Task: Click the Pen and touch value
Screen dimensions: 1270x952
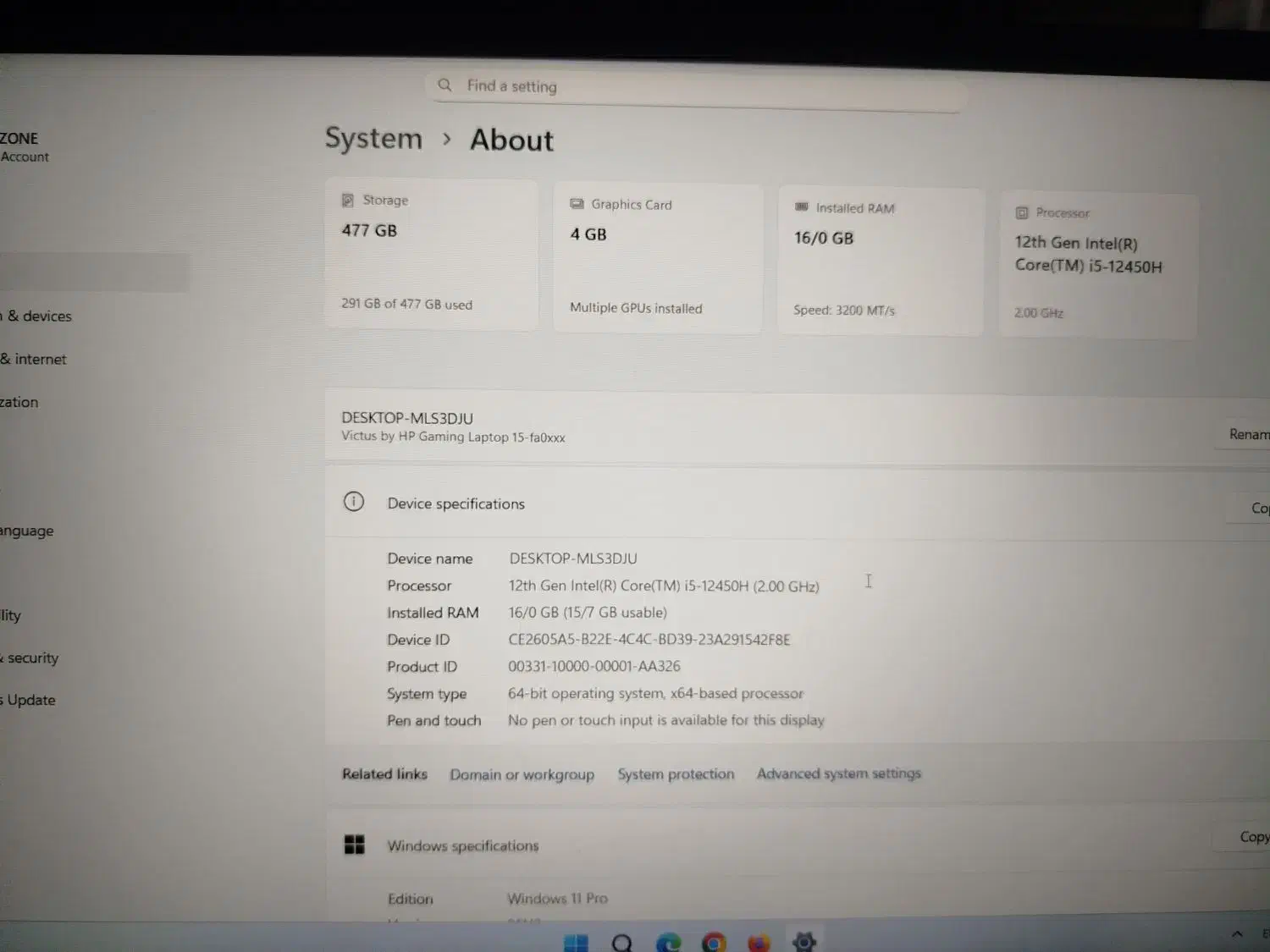Action: [x=666, y=720]
